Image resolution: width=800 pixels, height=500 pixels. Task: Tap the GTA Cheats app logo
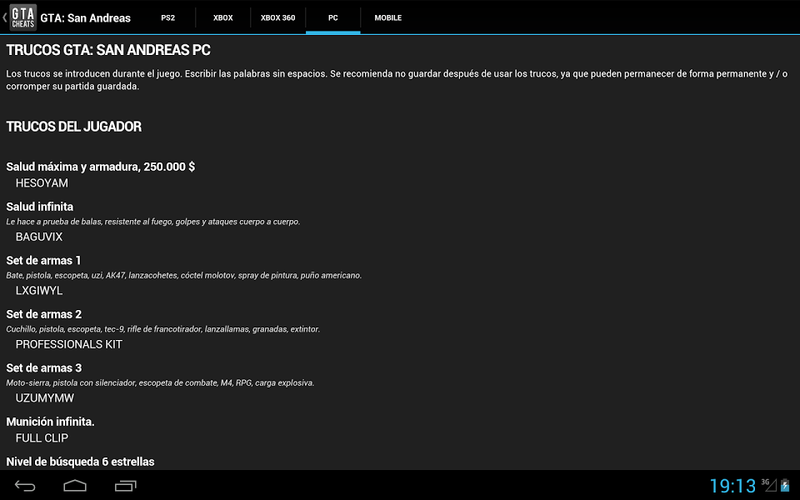click(23, 18)
